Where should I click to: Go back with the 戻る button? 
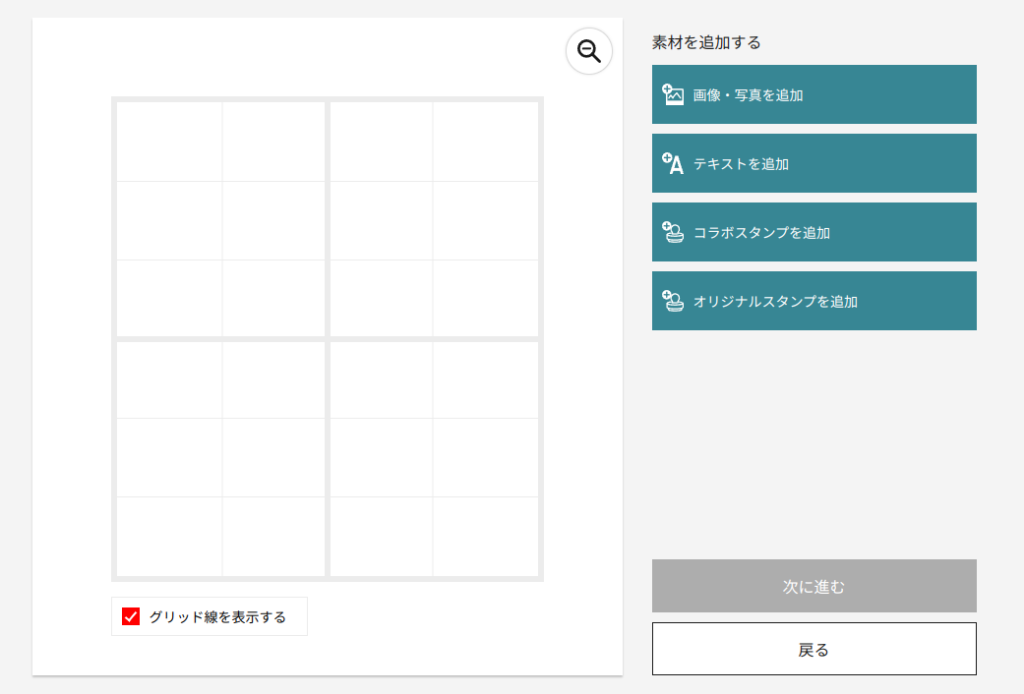pos(814,649)
